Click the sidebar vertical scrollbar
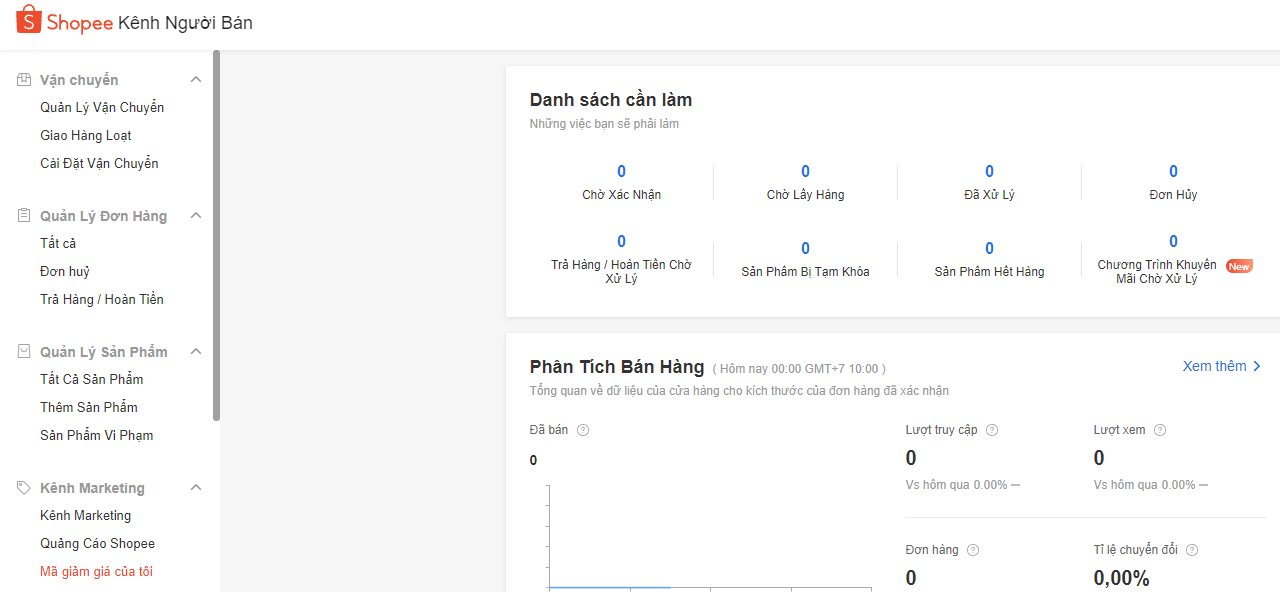This screenshot has height=592, width=1280. coord(216,235)
